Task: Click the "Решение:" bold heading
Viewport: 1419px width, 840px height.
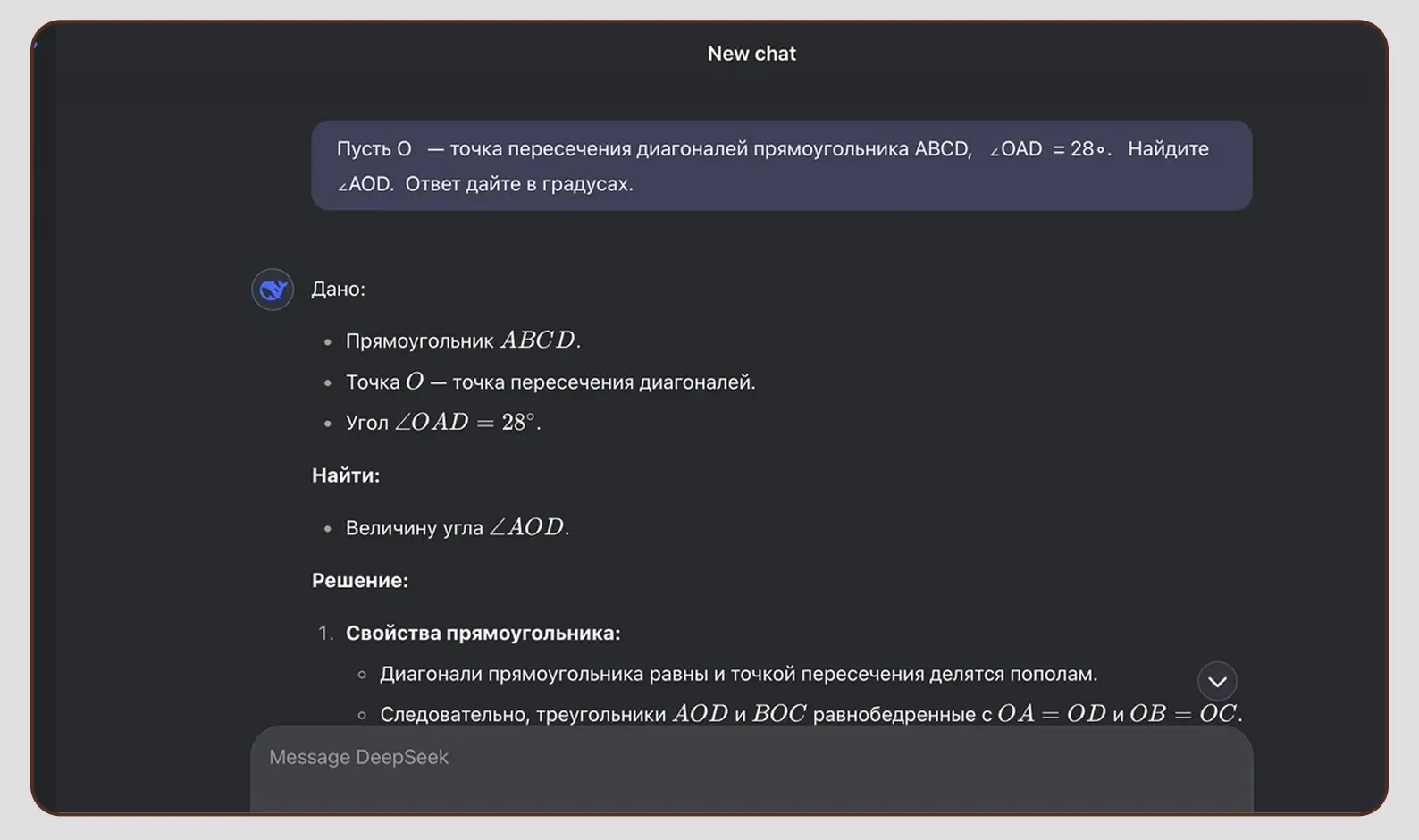Action: point(360,581)
